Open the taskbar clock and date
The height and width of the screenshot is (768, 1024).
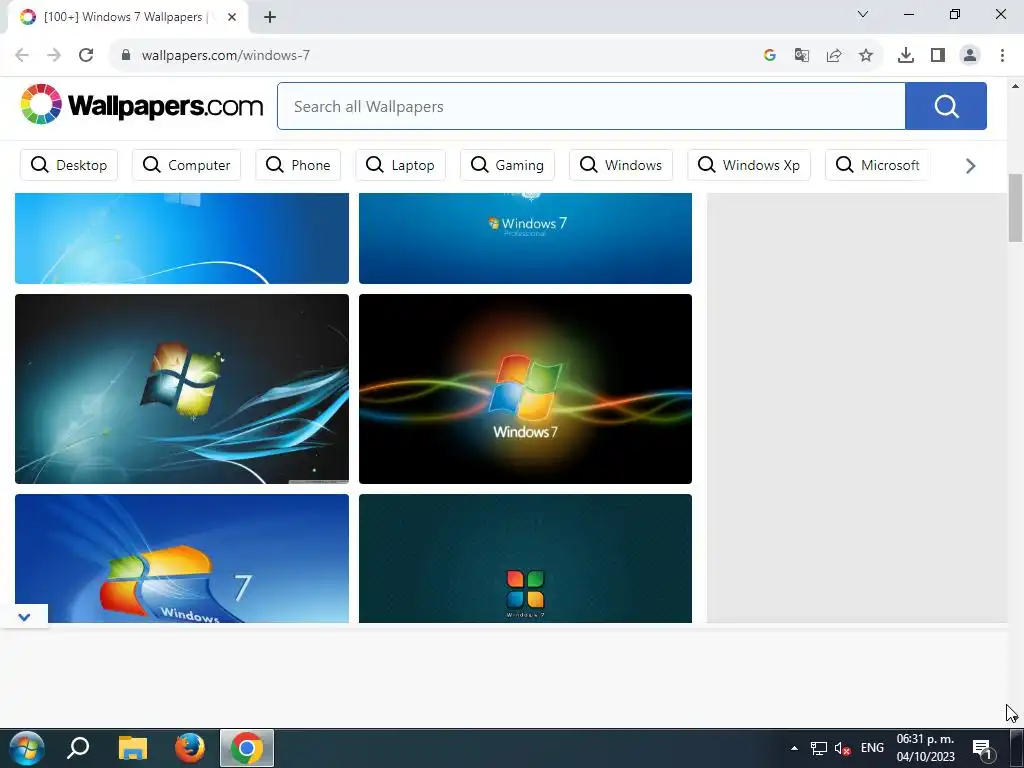[x=925, y=748]
